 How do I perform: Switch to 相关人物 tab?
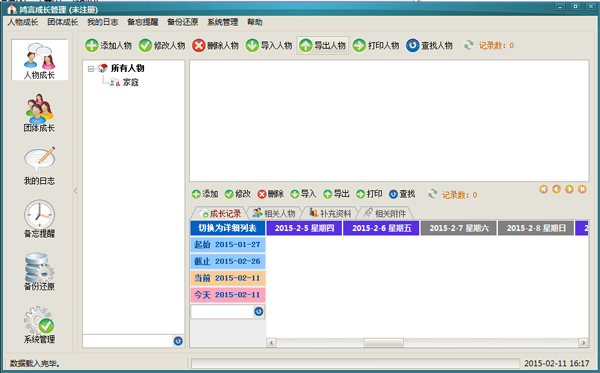tap(274, 213)
